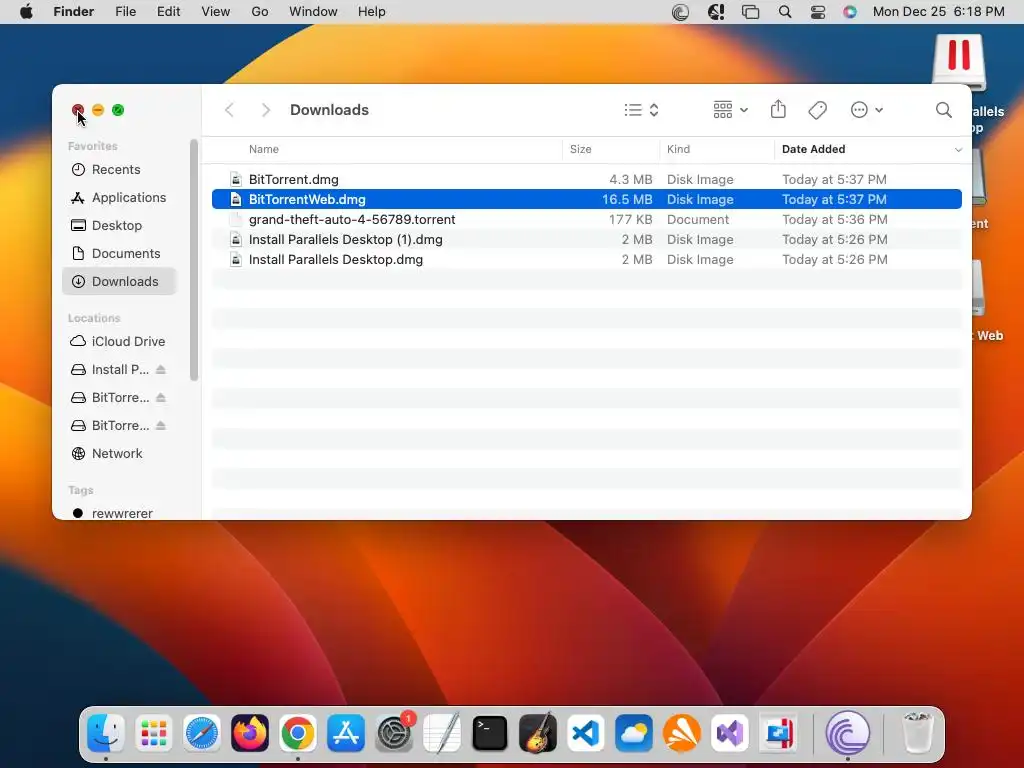Open the Share button in Finder toolbar
This screenshot has width=1024, height=768.
[778, 109]
